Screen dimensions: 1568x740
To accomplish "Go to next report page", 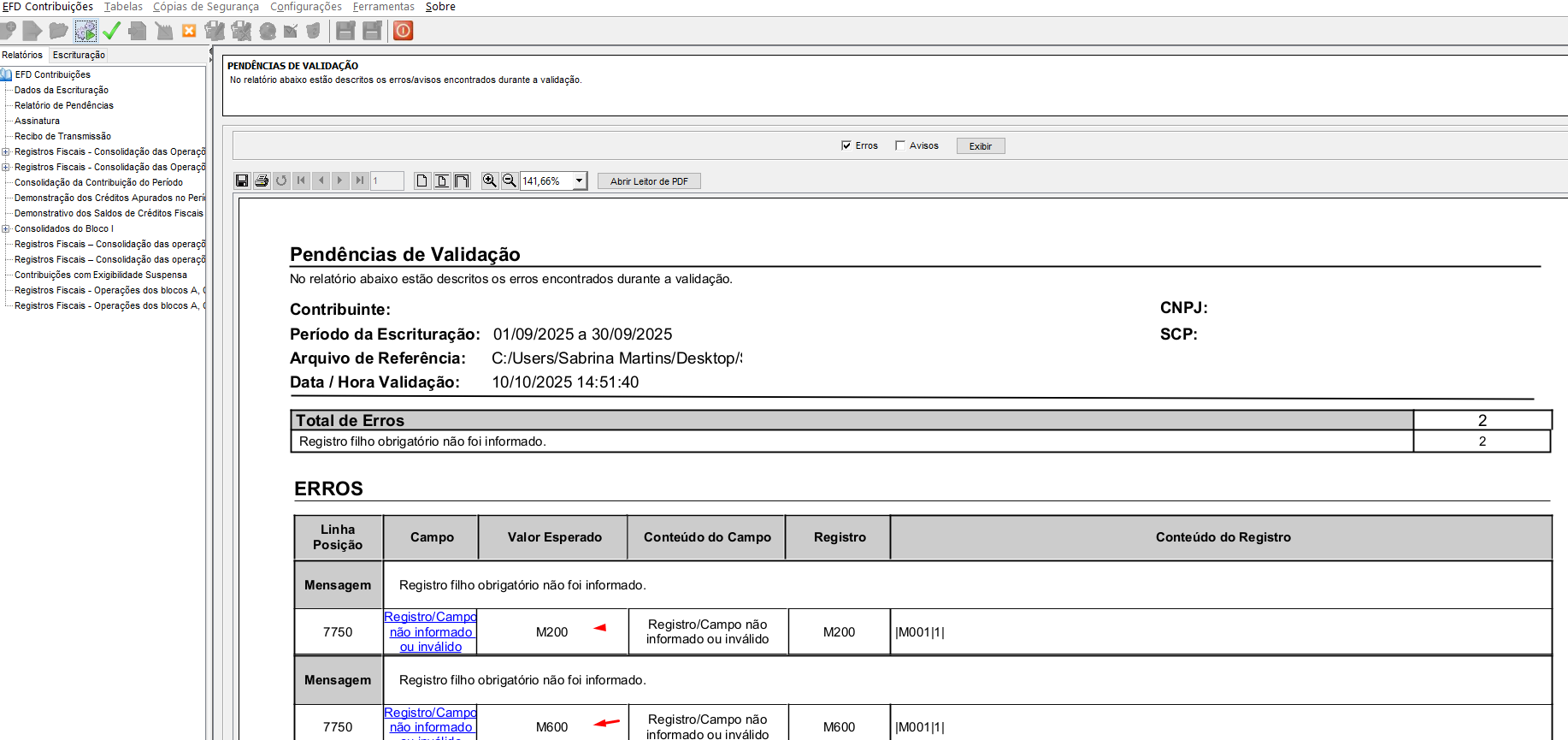I will 340,181.
